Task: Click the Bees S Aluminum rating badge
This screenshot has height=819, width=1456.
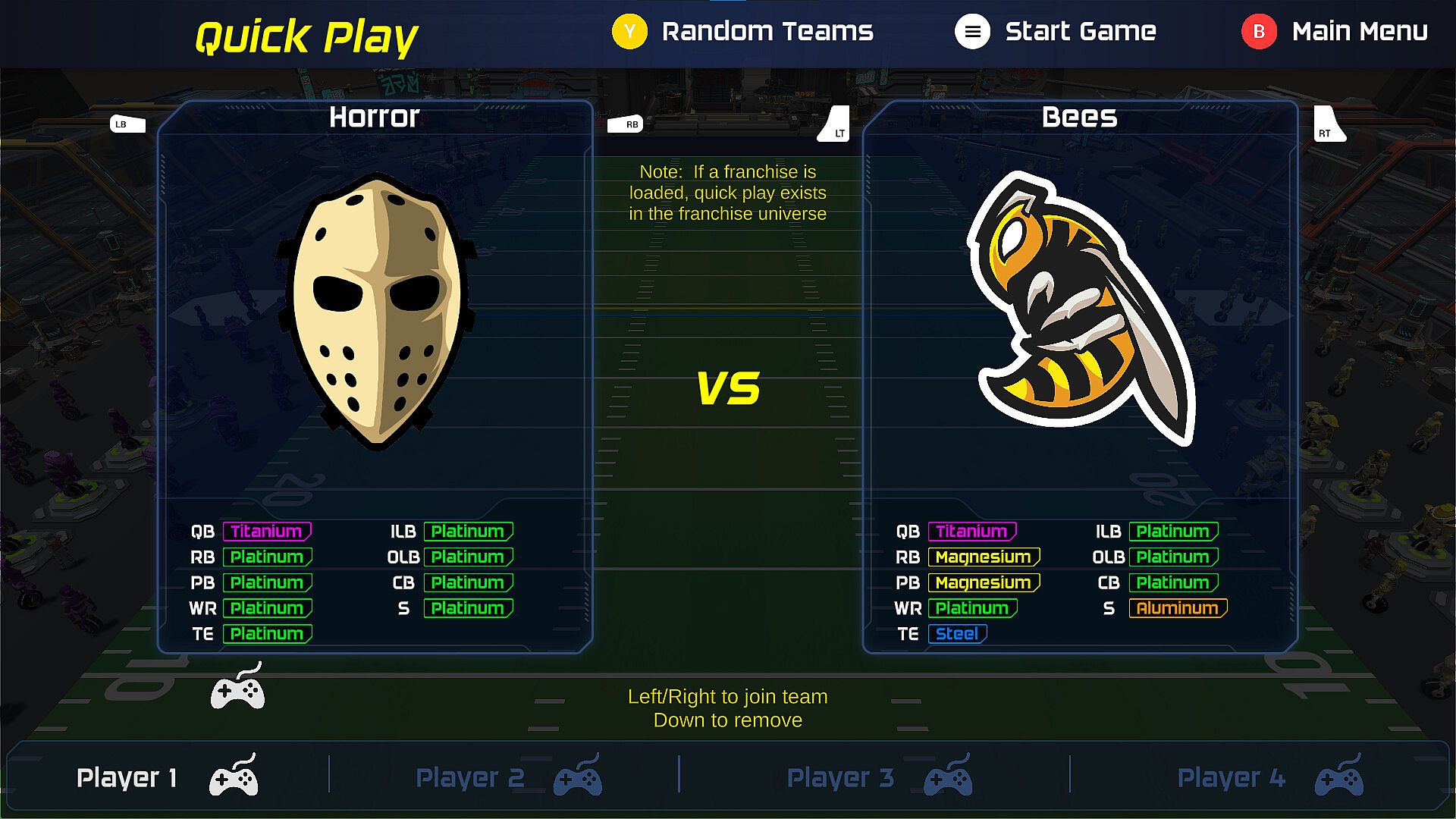Action: tap(1178, 608)
